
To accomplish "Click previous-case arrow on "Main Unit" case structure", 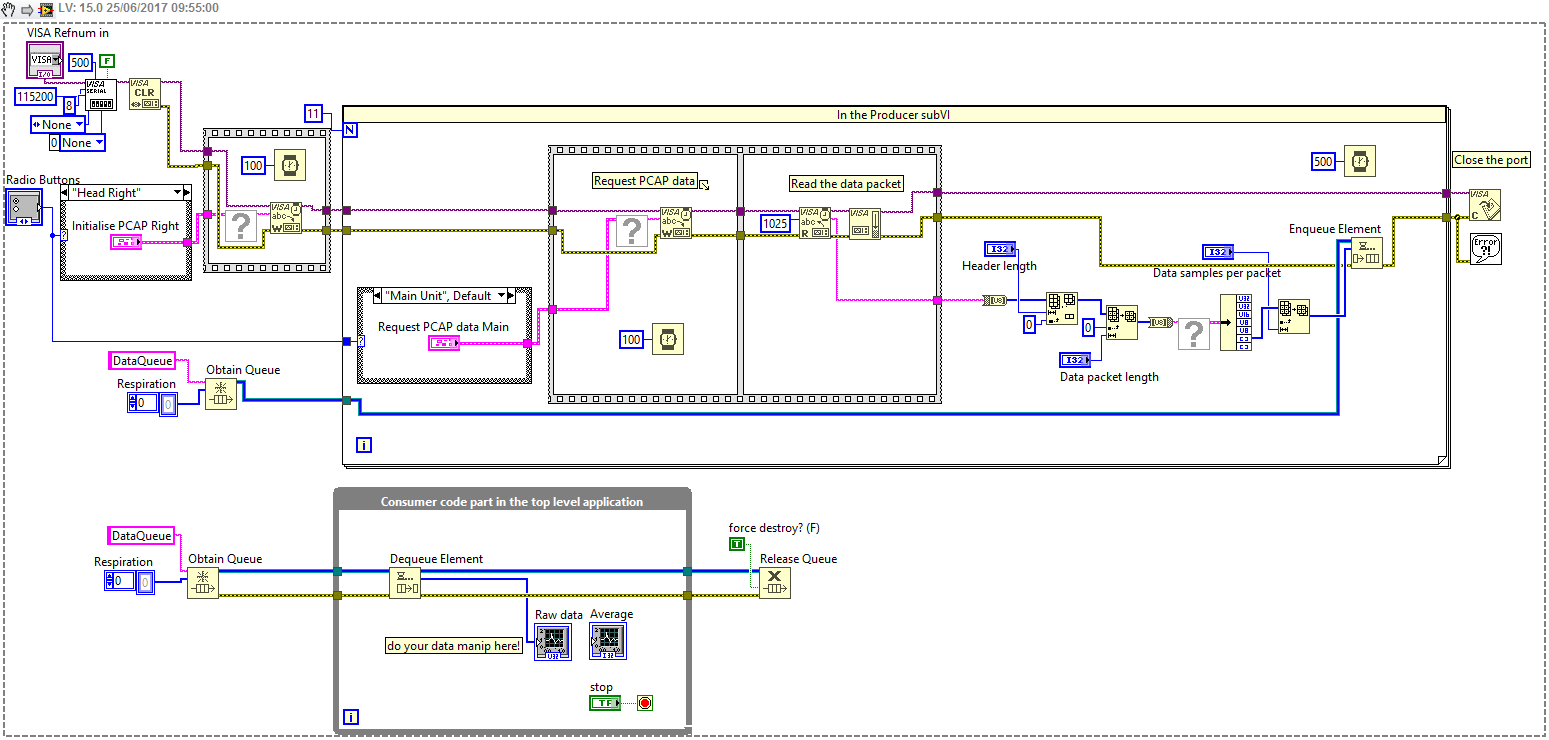I will (x=376, y=296).
